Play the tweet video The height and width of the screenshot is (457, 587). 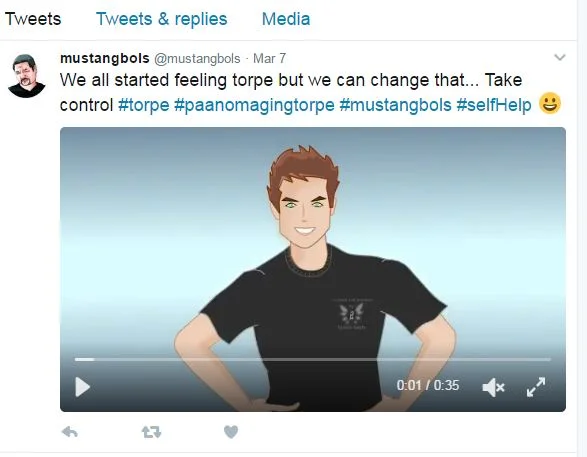(82, 387)
